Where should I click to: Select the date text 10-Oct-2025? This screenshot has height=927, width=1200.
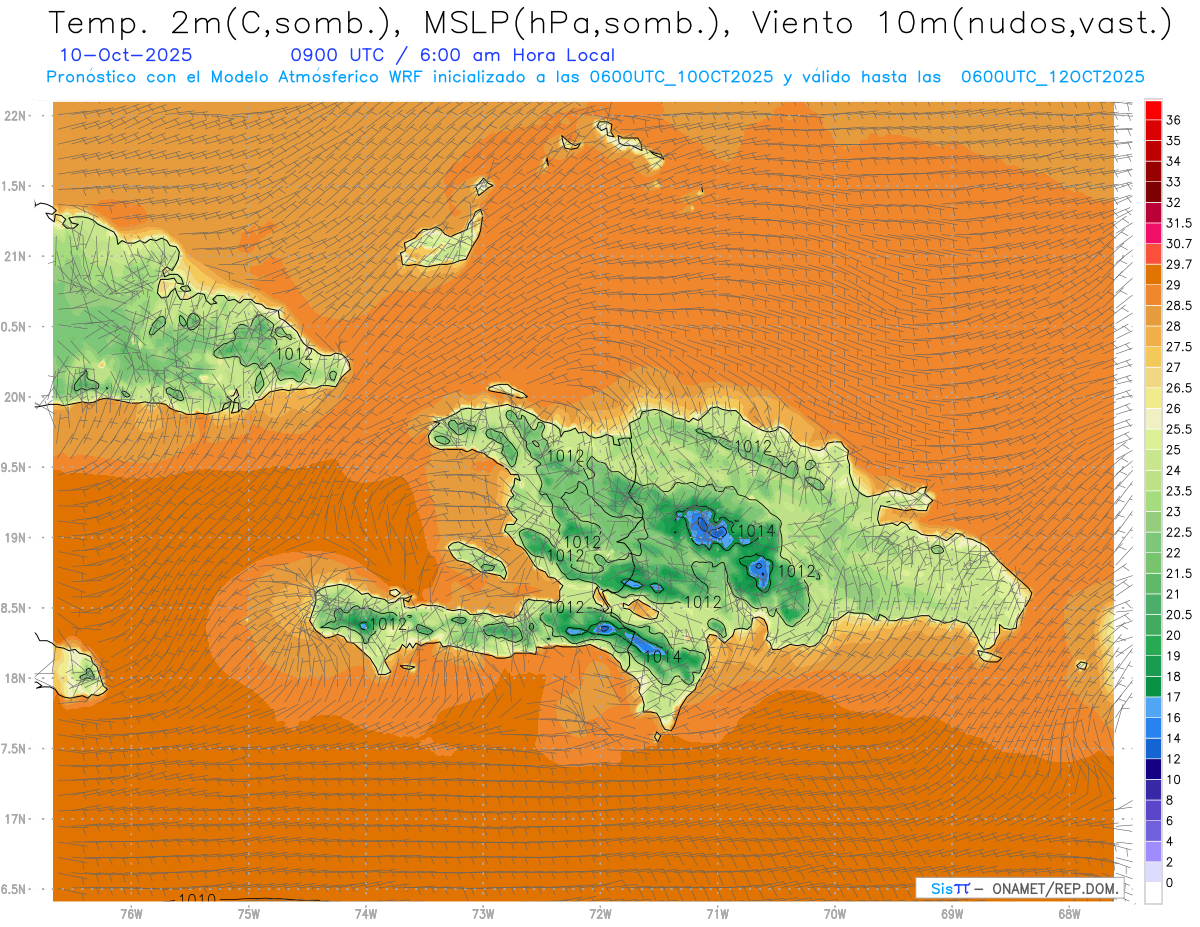pos(126,55)
